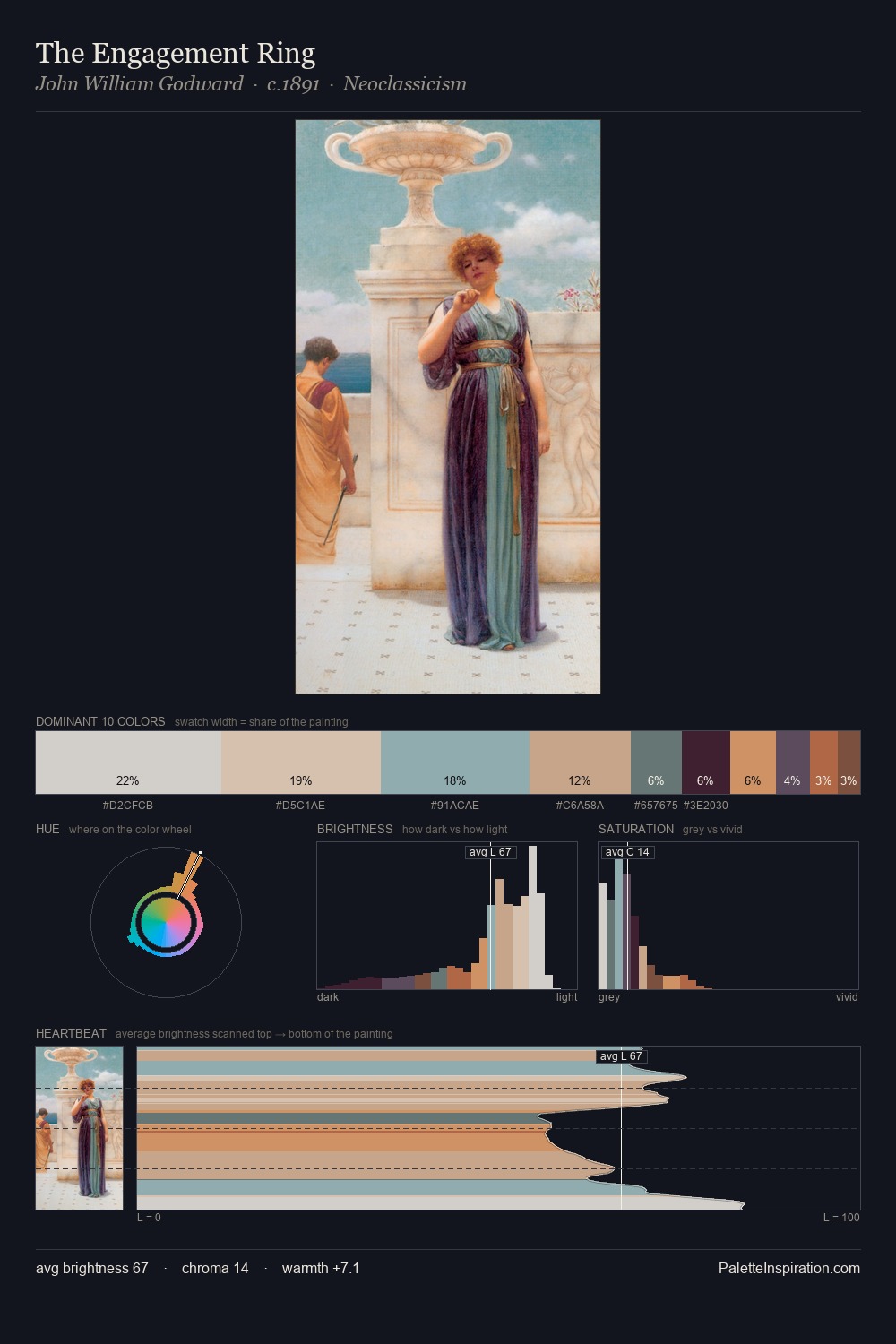Click the hex code #C6A58A
896x1344 pixels.
(580, 806)
